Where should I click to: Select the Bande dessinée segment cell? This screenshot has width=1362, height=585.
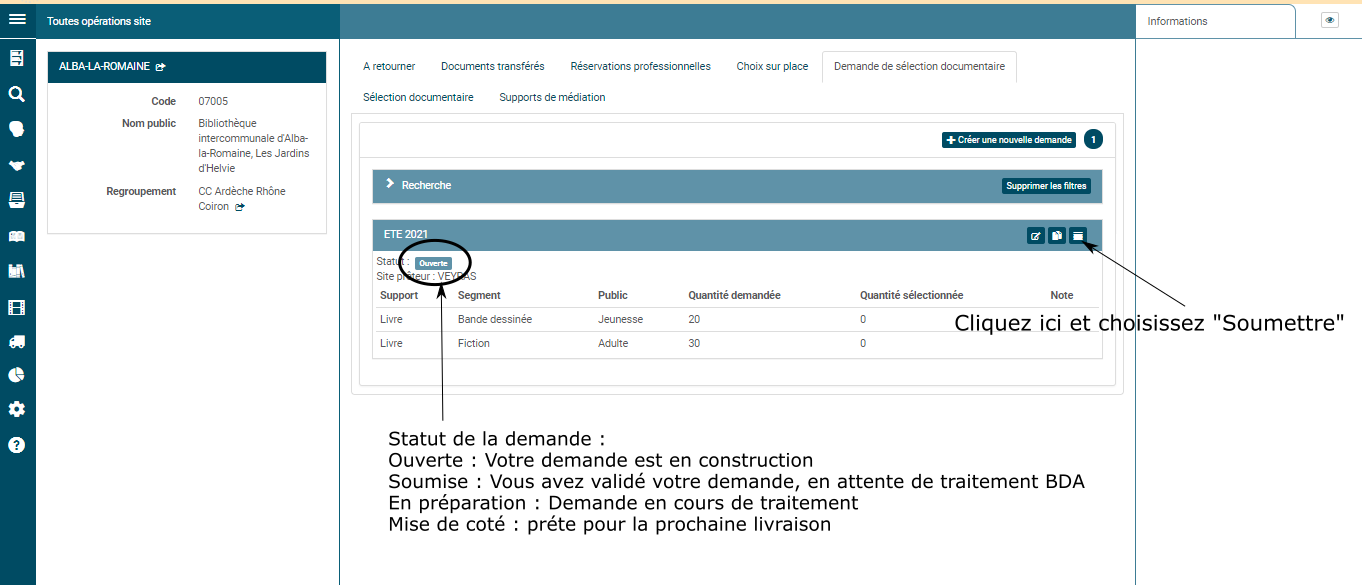click(x=495, y=319)
